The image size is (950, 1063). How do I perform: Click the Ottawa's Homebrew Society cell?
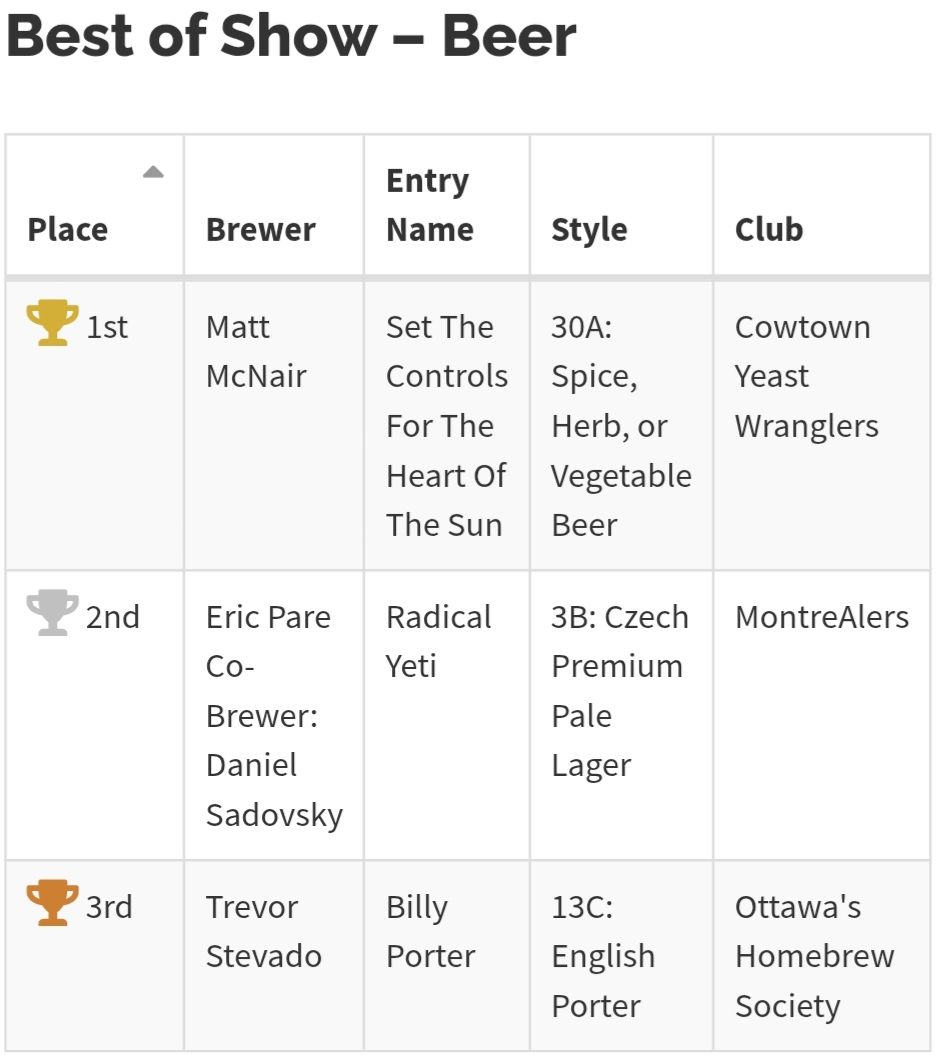814,956
